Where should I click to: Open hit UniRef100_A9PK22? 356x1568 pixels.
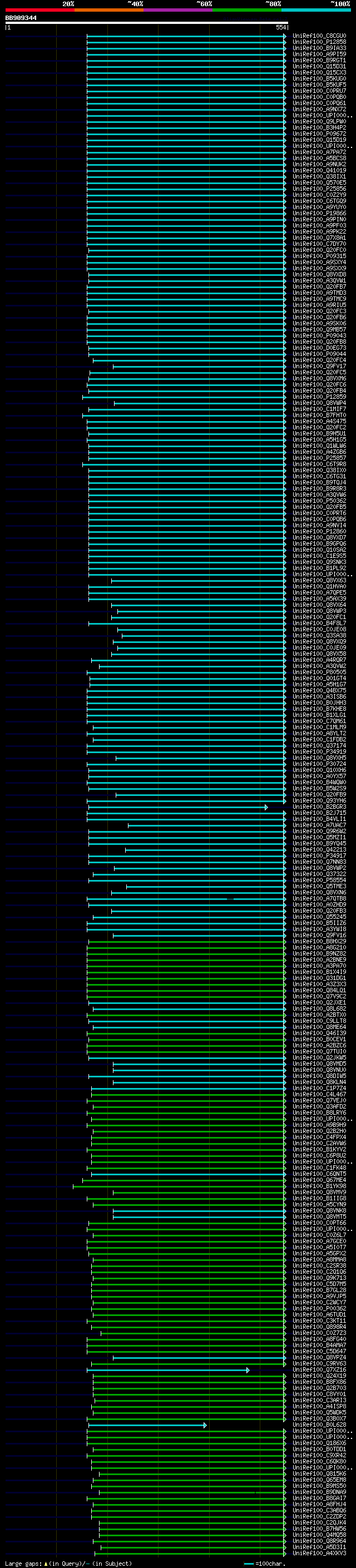tap(319, 232)
